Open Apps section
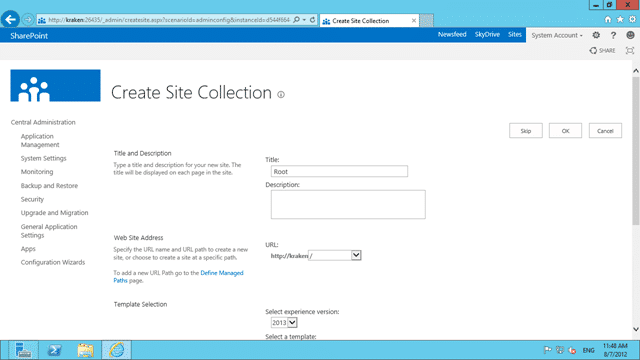640x360 pixels. pos(28,249)
